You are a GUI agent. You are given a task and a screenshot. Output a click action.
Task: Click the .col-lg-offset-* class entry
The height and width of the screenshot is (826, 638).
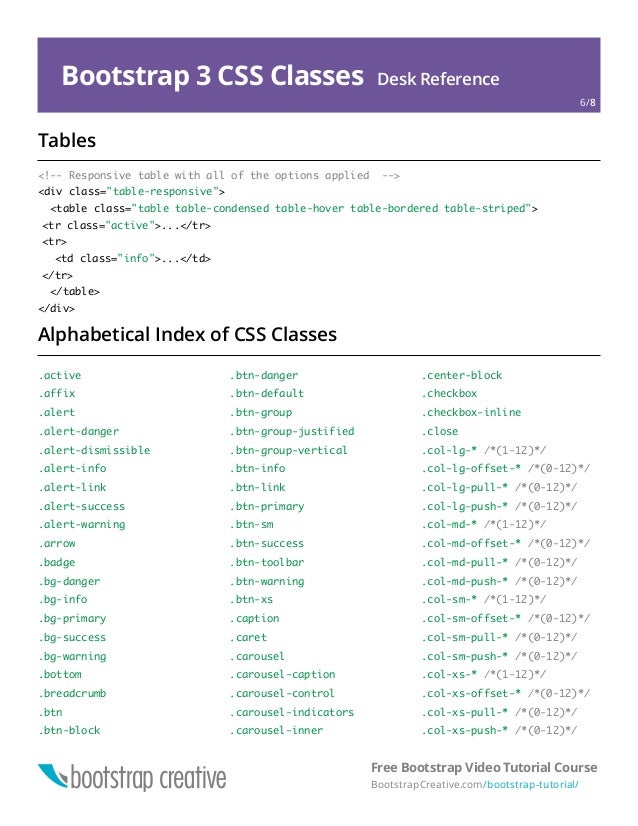[x=471, y=468]
